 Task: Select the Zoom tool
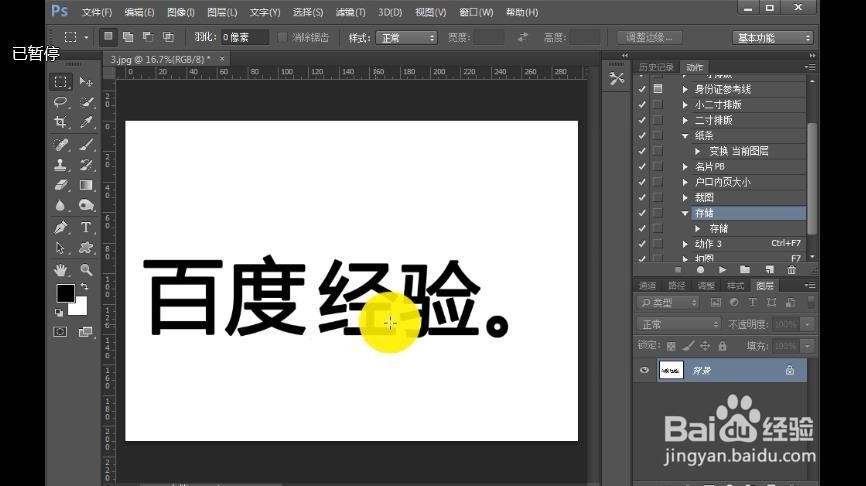tap(86, 270)
